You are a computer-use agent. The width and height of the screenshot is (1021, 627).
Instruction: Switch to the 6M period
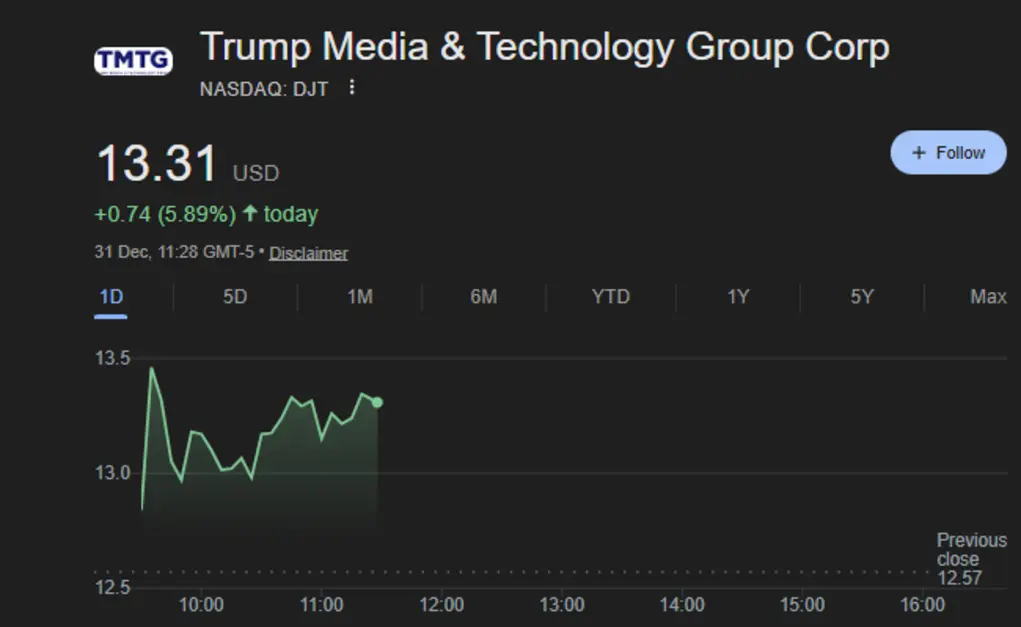tap(485, 297)
